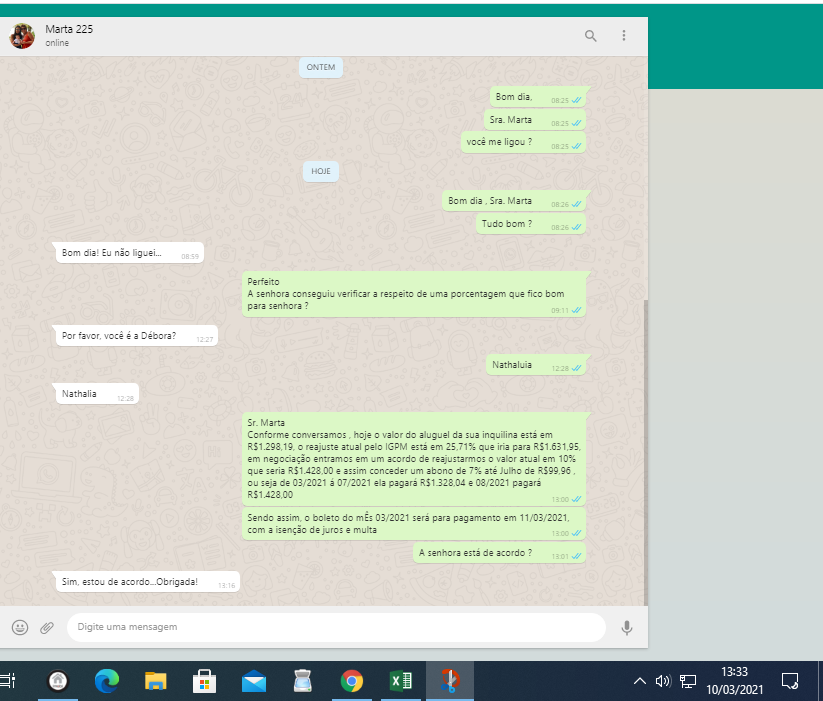Click the message input field
The image size is (823, 701).
click(x=335, y=627)
